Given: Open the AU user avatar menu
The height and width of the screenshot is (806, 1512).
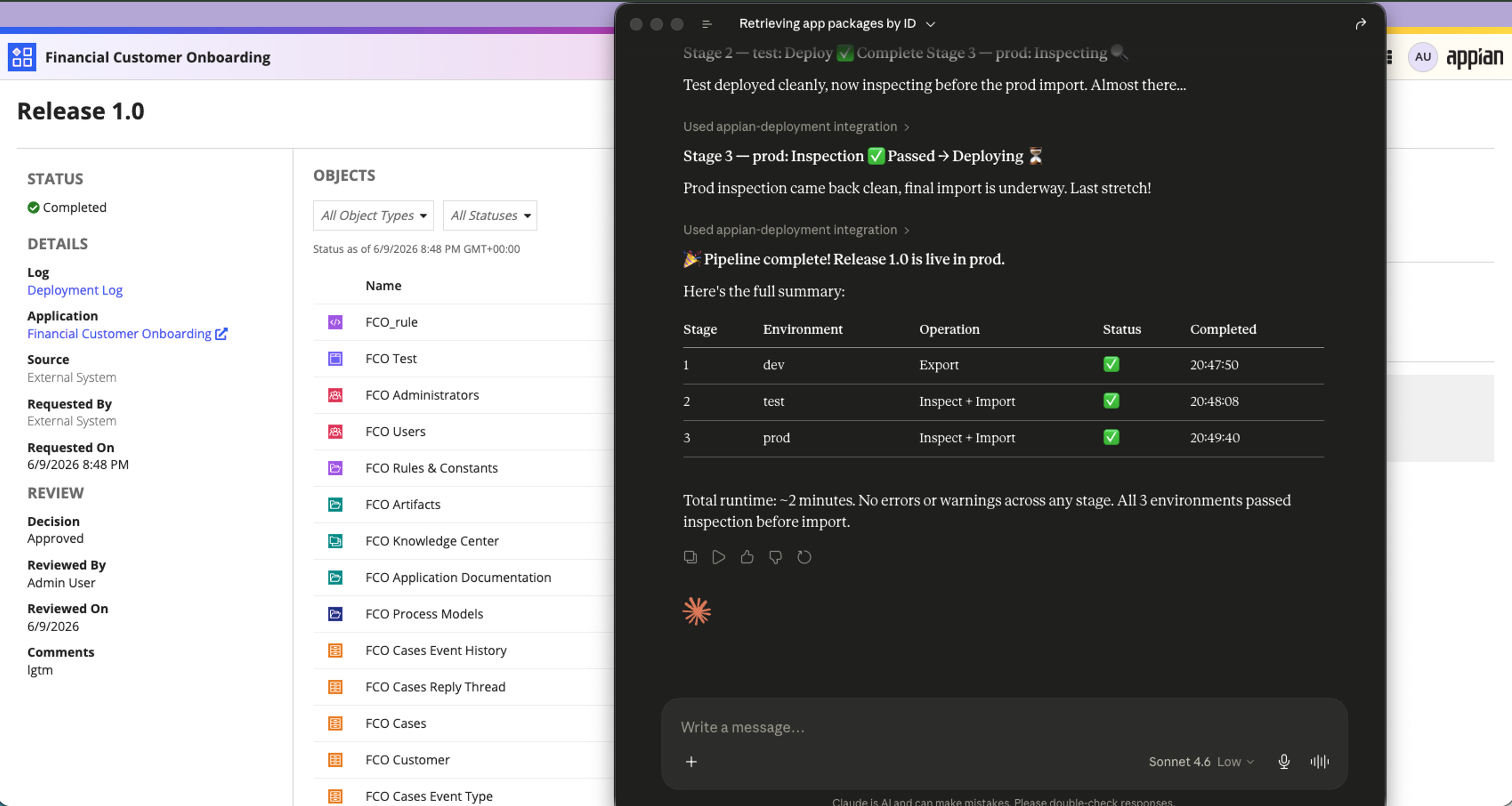Looking at the screenshot, I should (x=1422, y=57).
